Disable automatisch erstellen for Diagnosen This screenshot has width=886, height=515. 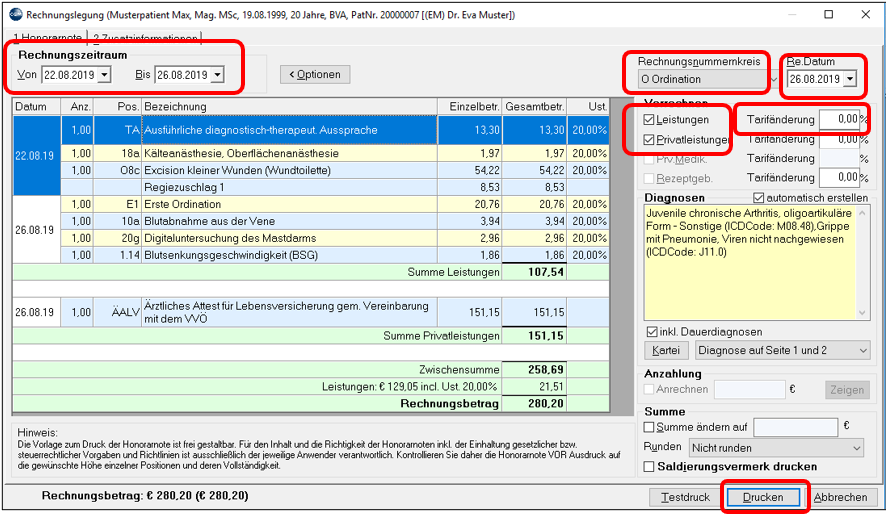[x=758, y=198]
